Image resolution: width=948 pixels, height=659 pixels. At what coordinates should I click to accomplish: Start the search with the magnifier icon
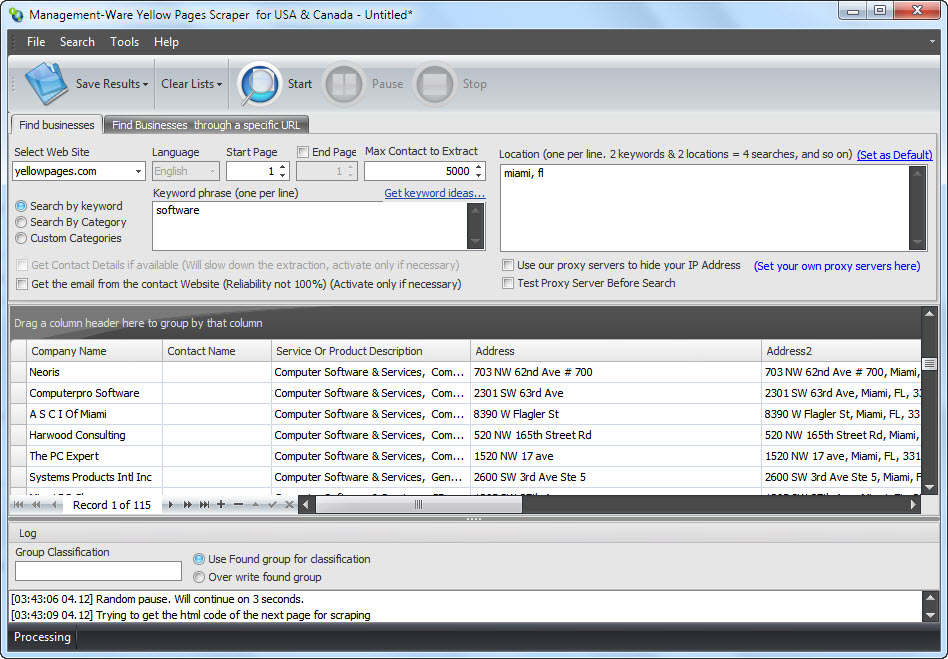(x=259, y=84)
